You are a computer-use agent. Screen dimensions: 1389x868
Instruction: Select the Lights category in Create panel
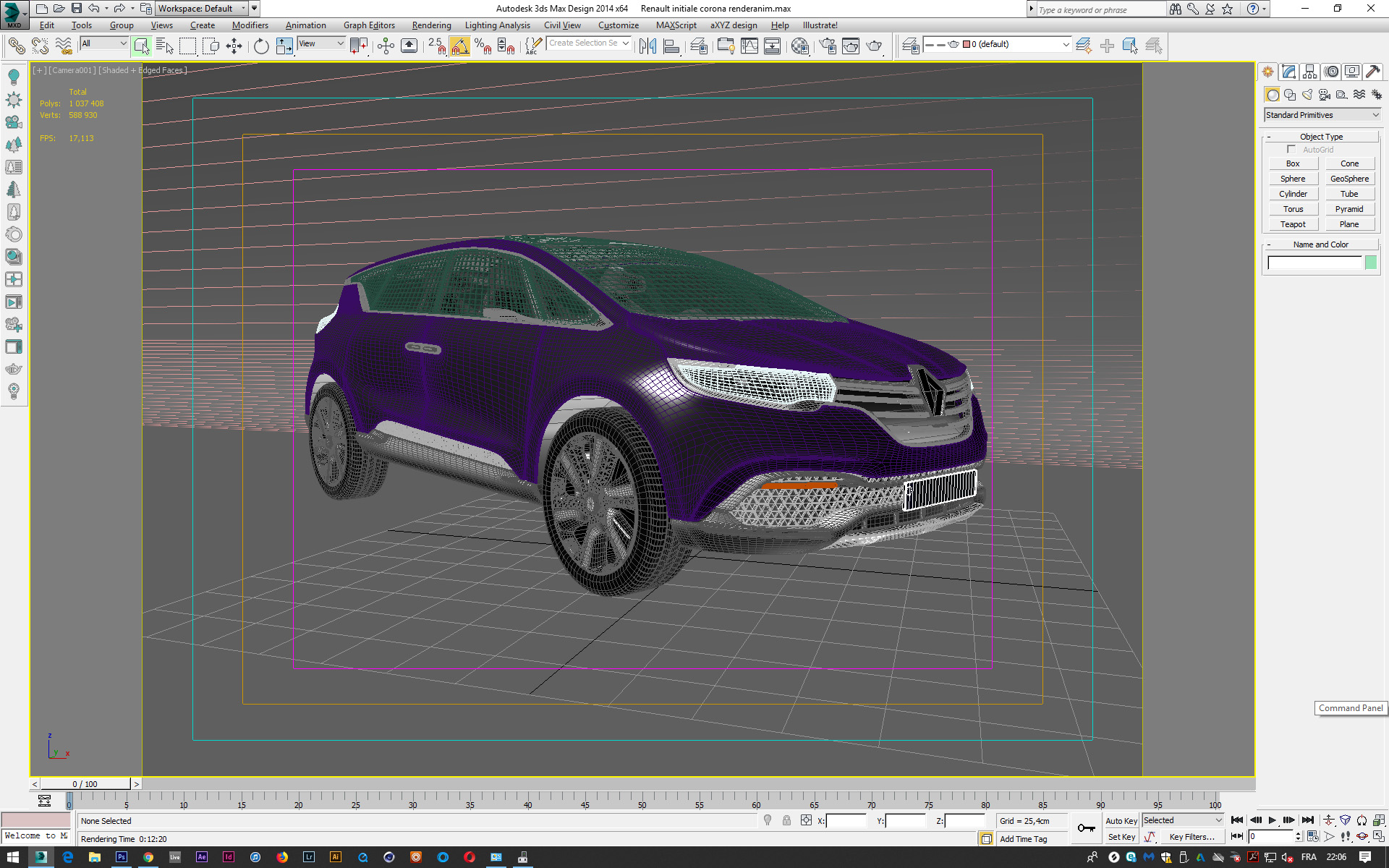click(1307, 95)
